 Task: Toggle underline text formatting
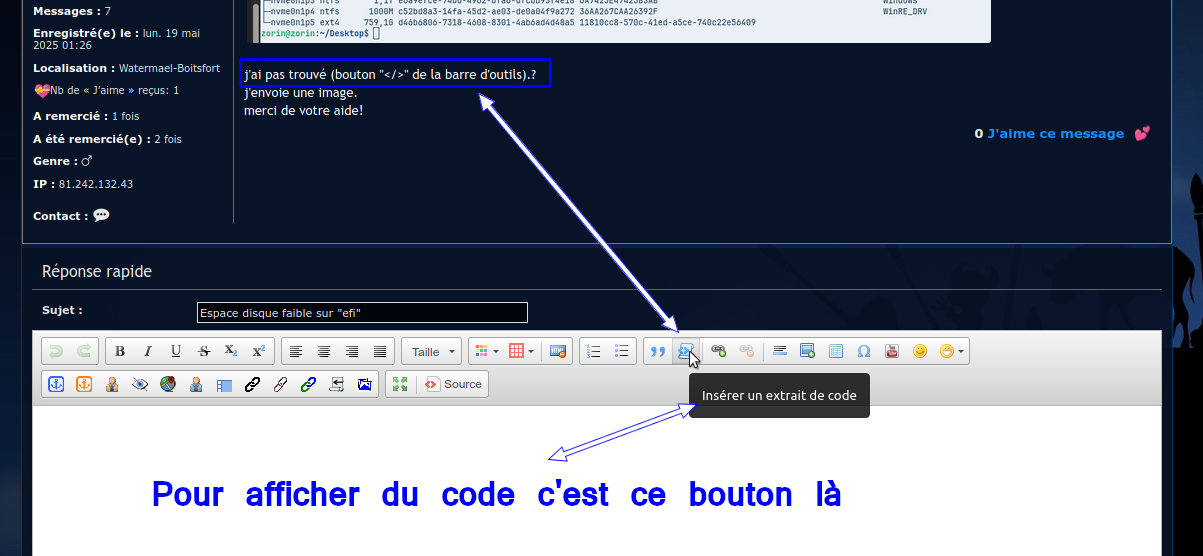(x=176, y=352)
